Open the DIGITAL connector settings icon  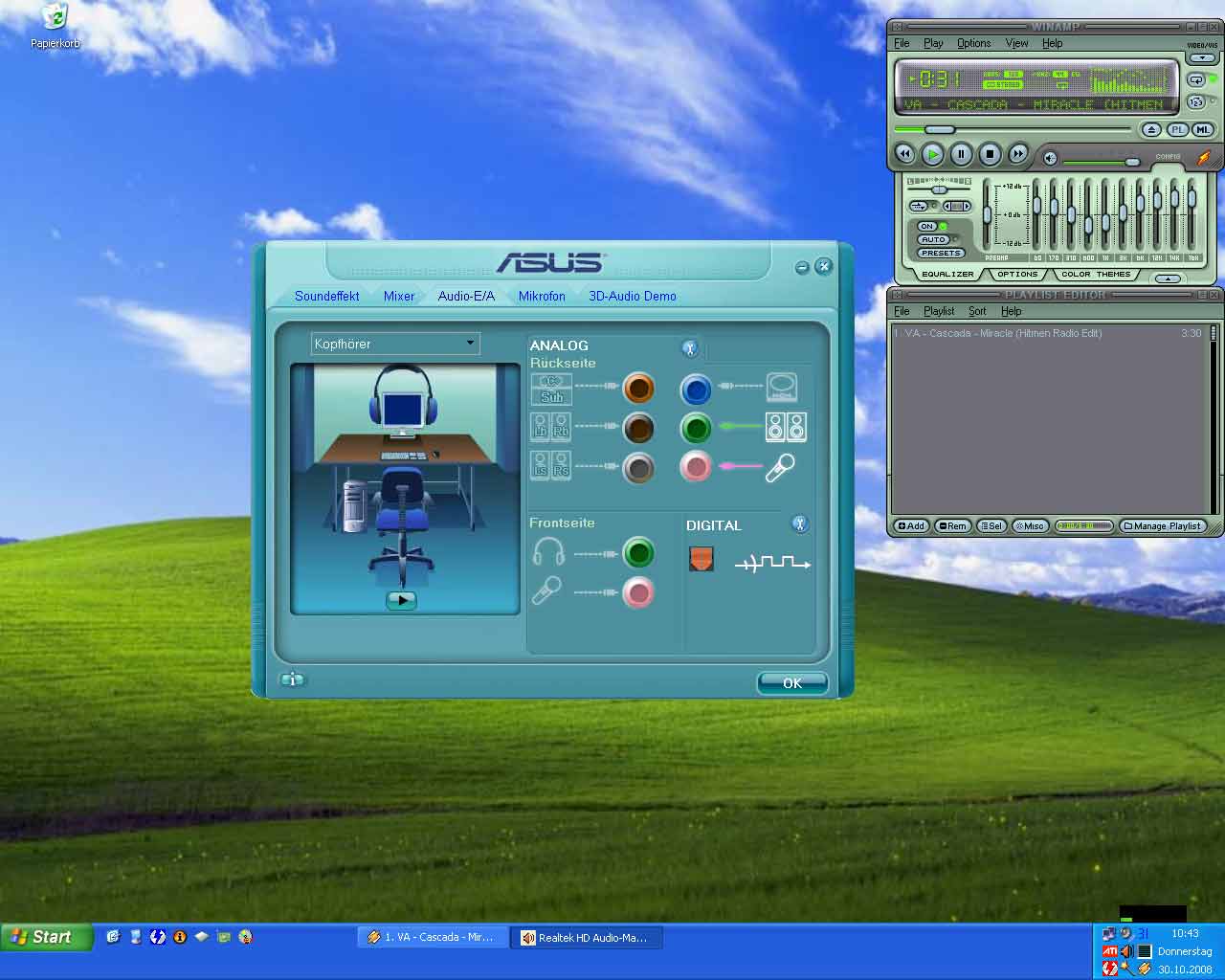tap(800, 523)
